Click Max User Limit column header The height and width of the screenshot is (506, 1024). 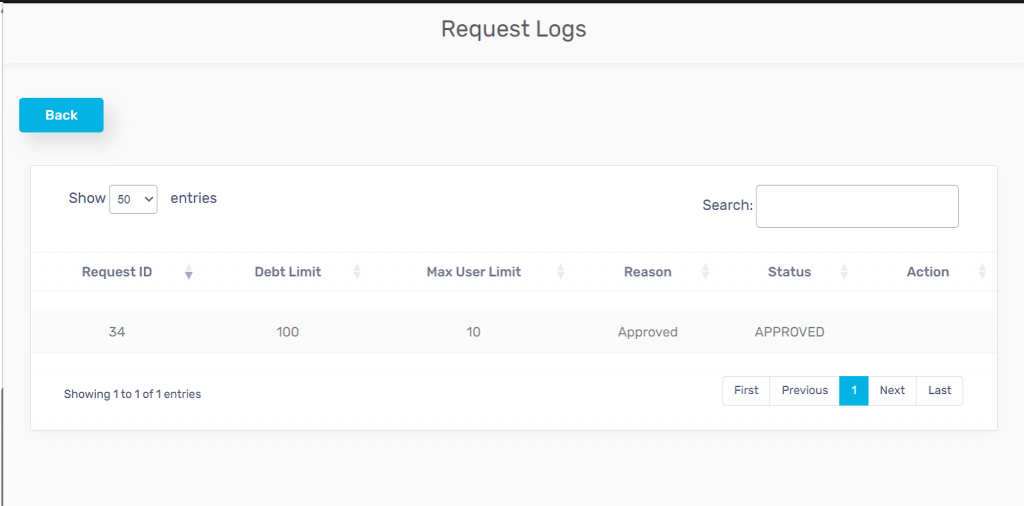coord(473,272)
